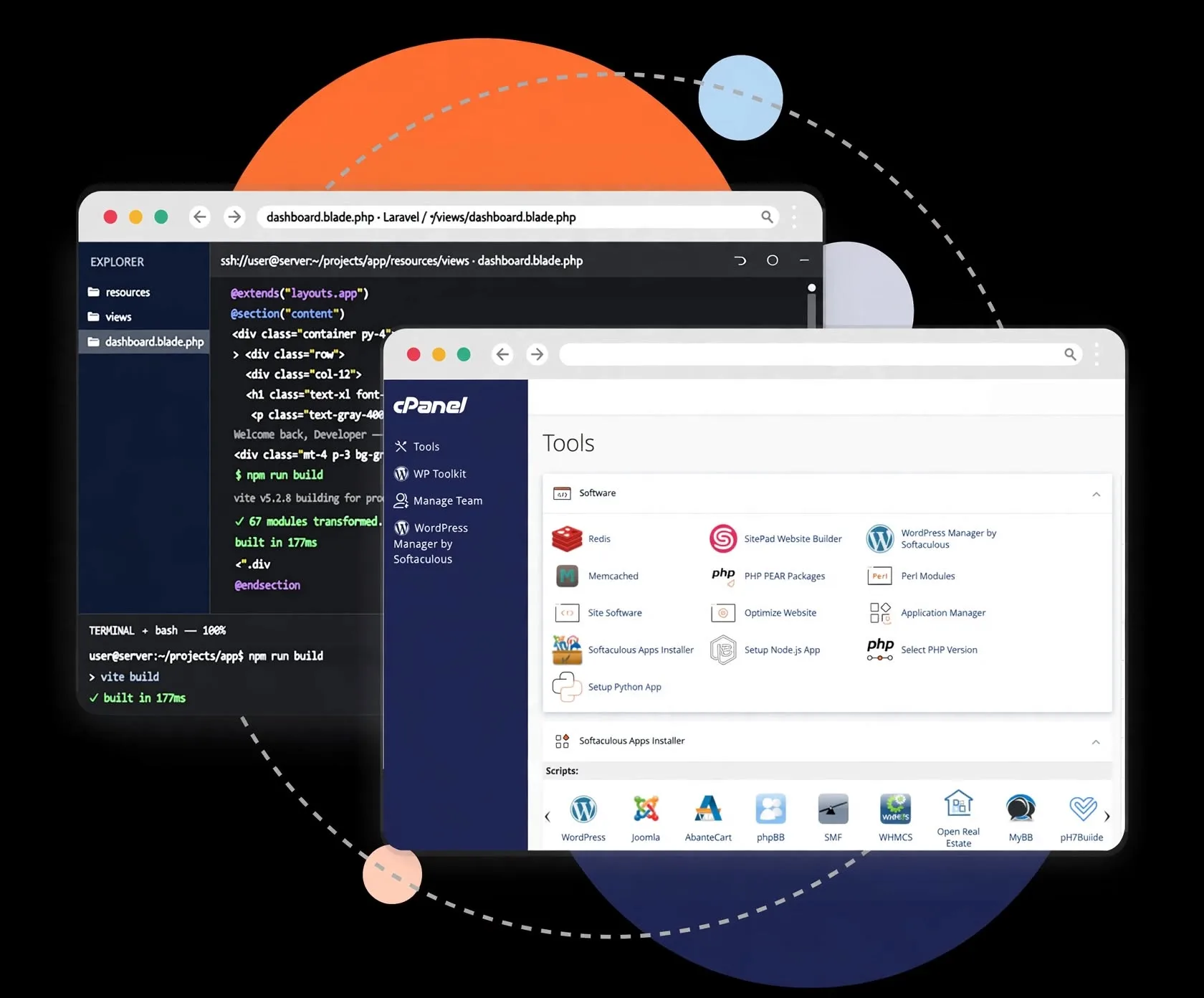Collapse the Software section
1204x998 pixels.
pos(1096,494)
